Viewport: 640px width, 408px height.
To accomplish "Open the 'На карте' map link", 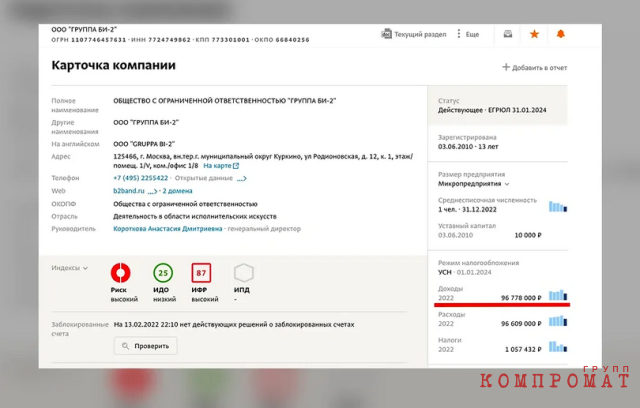I will coord(221,166).
